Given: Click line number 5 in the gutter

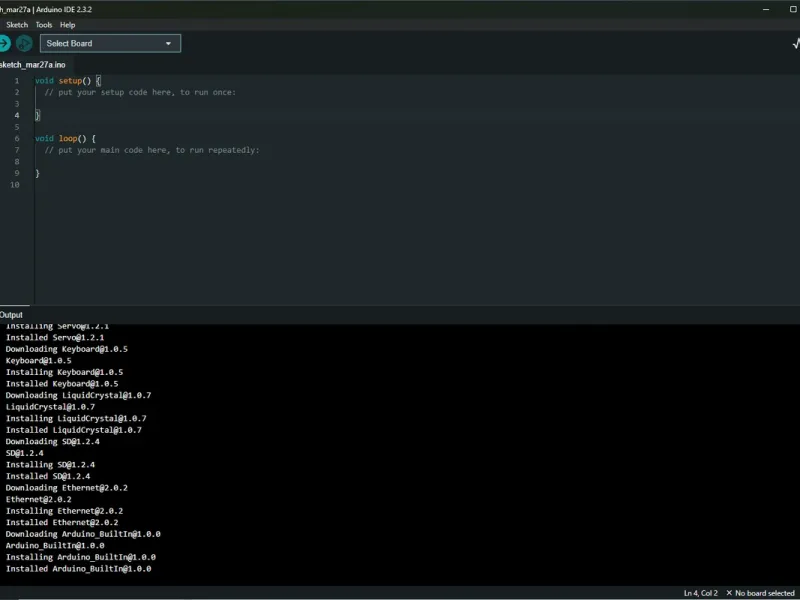Looking at the screenshot, I should pyautogui.click(x=17, y=127).
